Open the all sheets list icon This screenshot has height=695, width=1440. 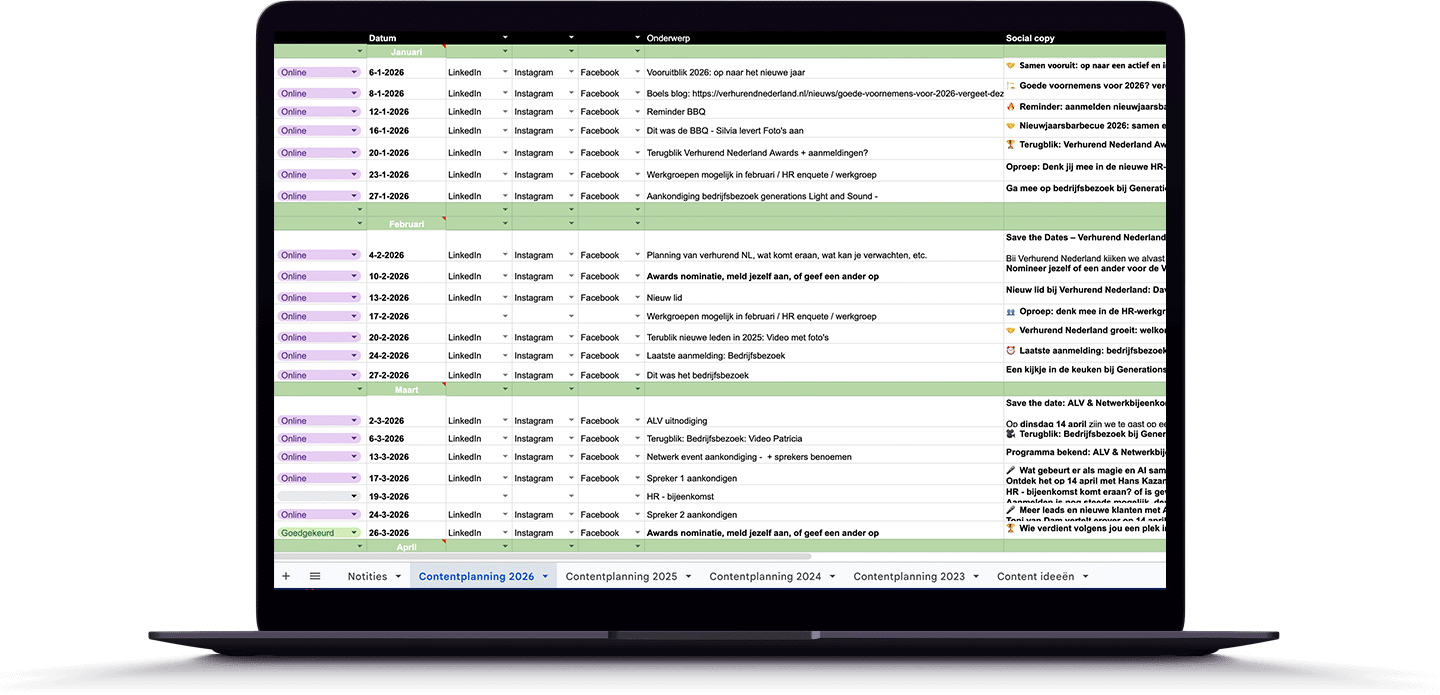tap(315, 576)
